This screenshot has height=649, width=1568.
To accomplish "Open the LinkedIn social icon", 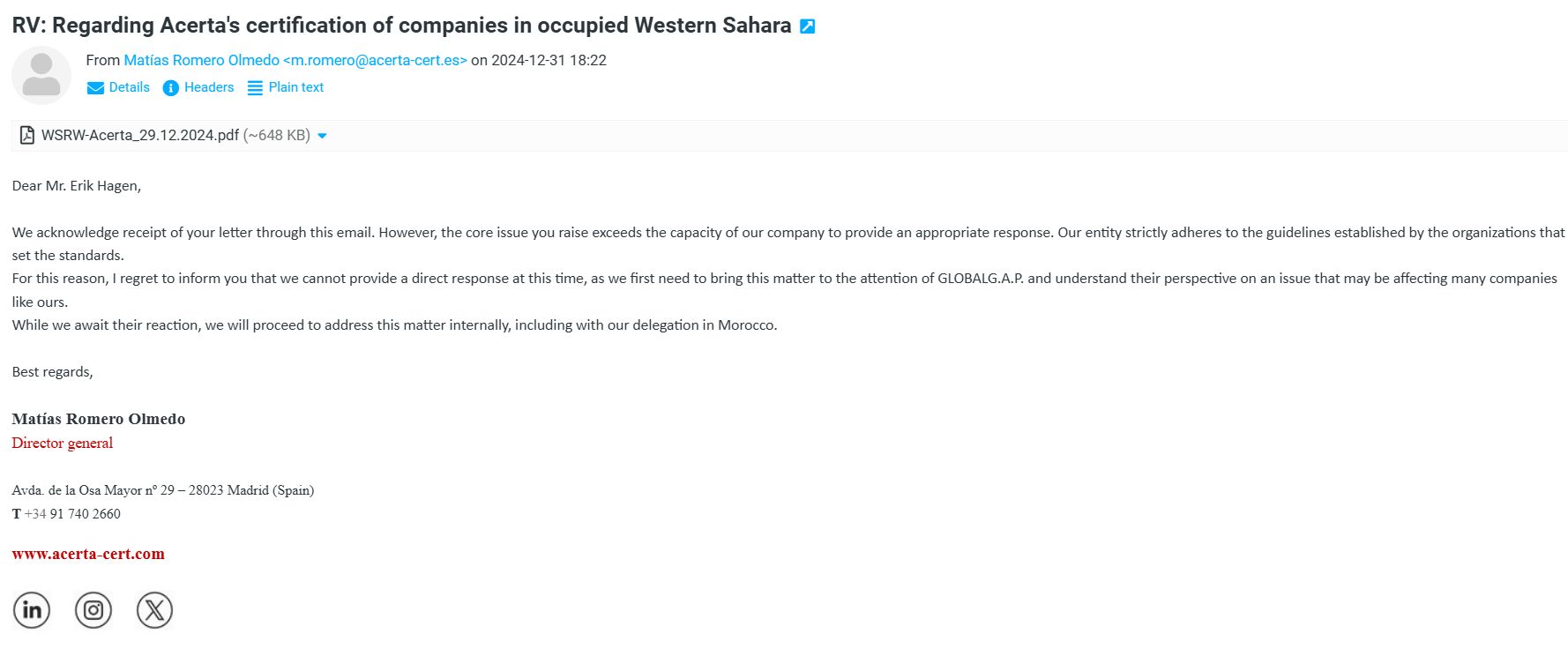I will (32, 610).
